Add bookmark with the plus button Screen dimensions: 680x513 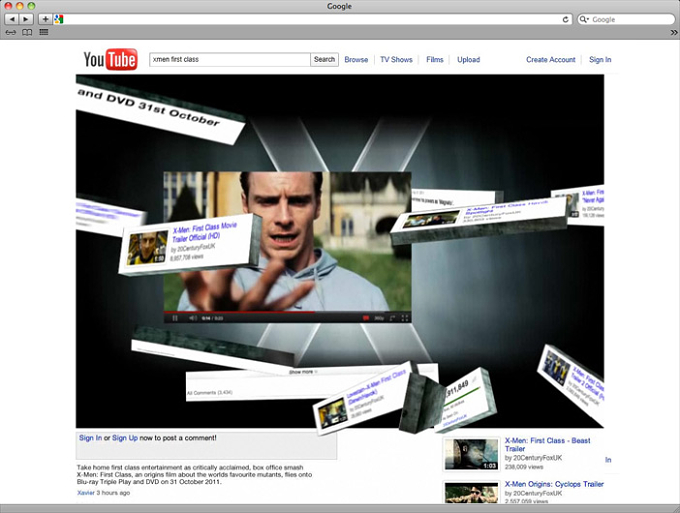[45, 19]
